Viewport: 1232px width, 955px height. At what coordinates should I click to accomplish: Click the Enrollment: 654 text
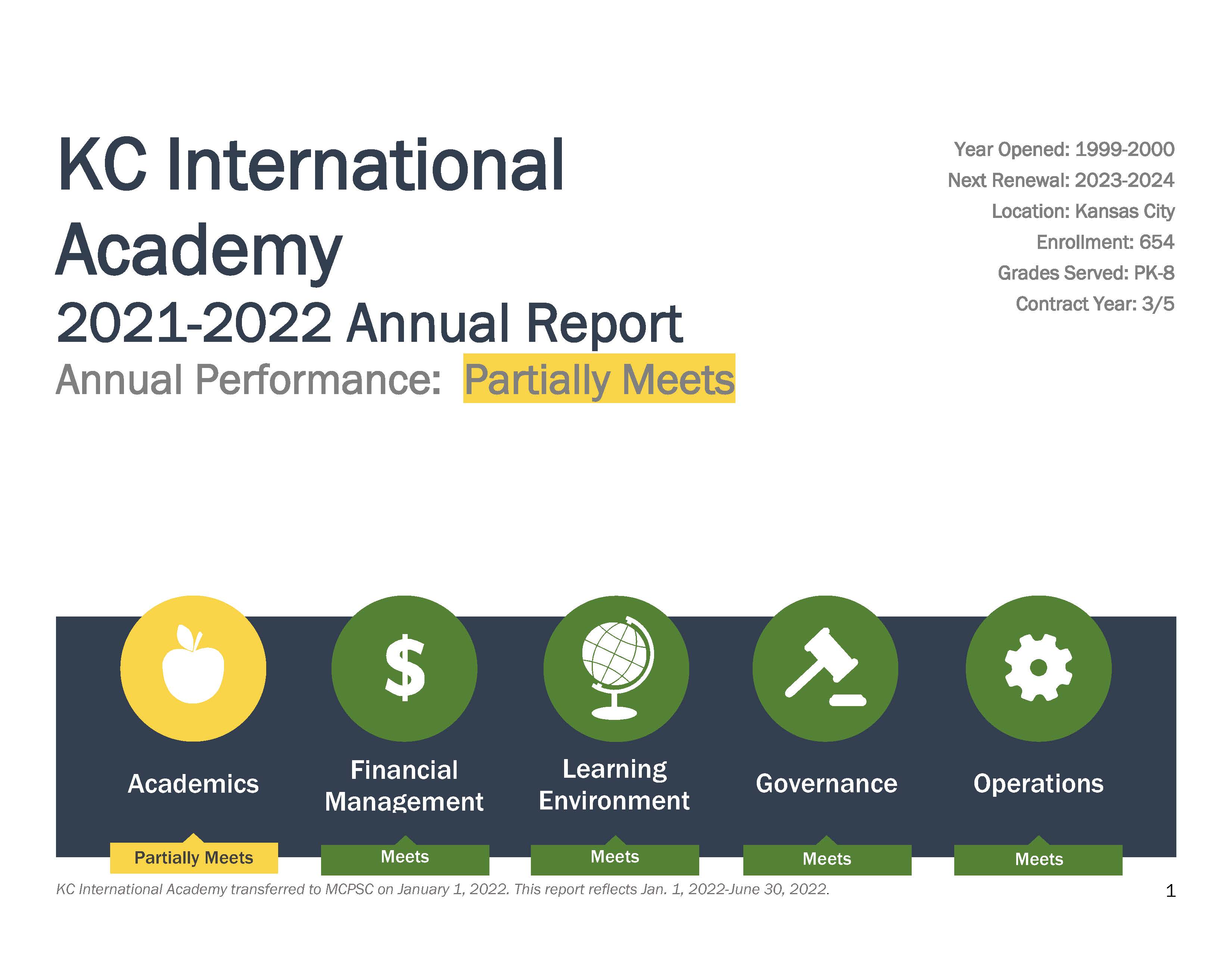(1105, 243)
